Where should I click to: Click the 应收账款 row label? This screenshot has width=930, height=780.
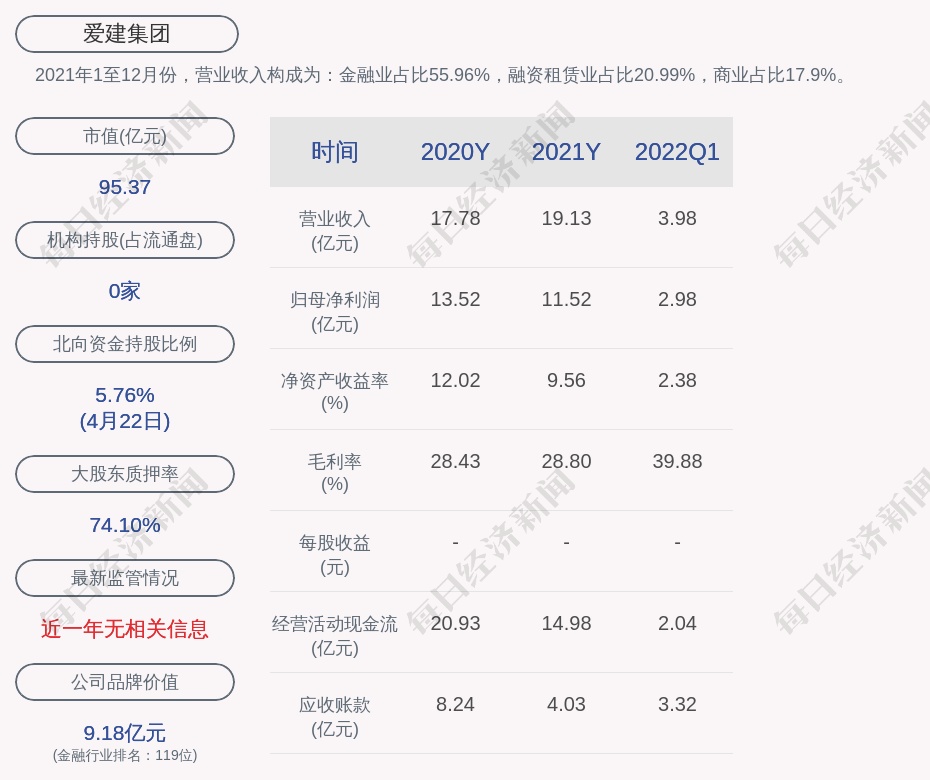[335, 717]
